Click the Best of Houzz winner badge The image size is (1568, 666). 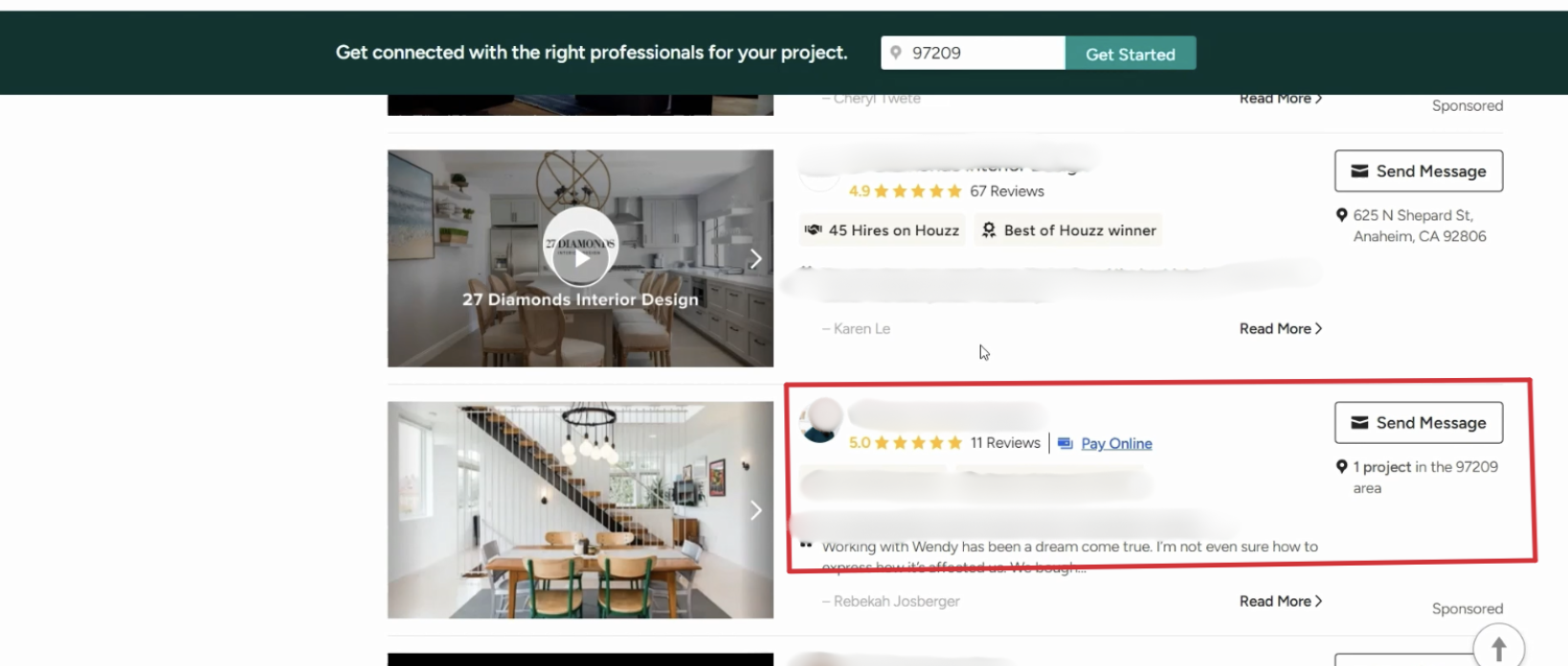(x=1068, y=231)
